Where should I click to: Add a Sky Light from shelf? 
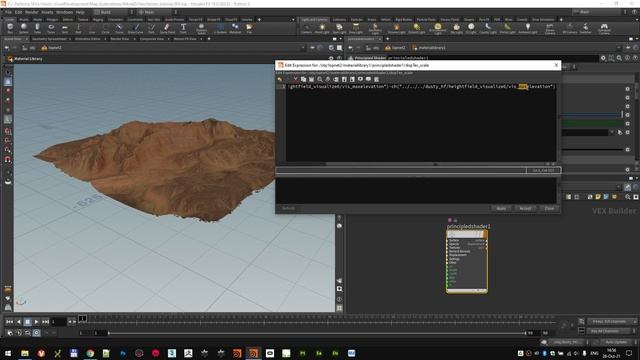[x=456, y=28]
